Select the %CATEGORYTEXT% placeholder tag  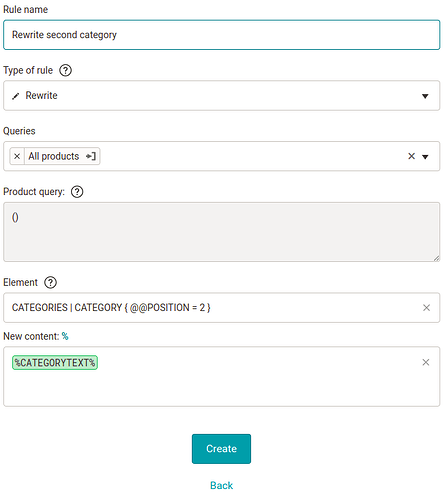tap(55, 362)
